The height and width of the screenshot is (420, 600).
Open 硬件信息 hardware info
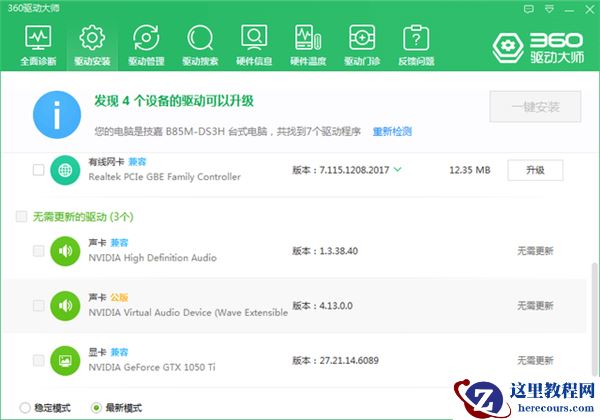pos(254,45)
